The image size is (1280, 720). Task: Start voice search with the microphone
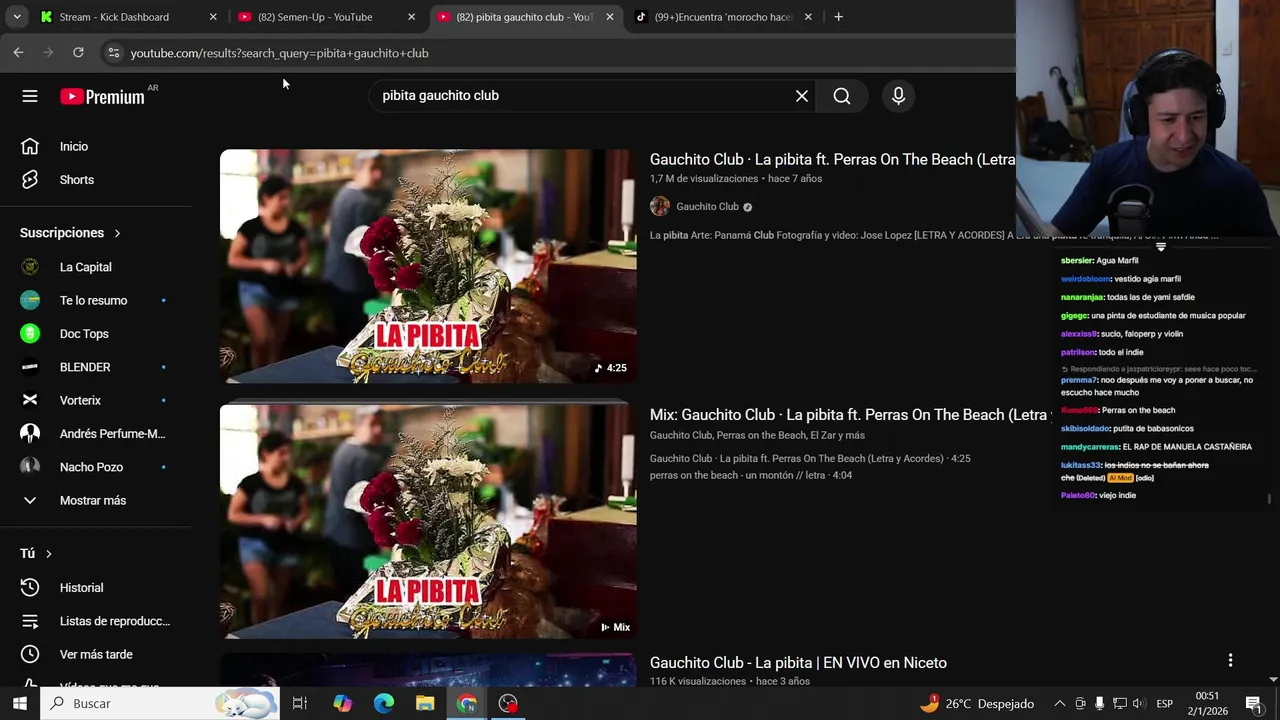pos(898,96)
